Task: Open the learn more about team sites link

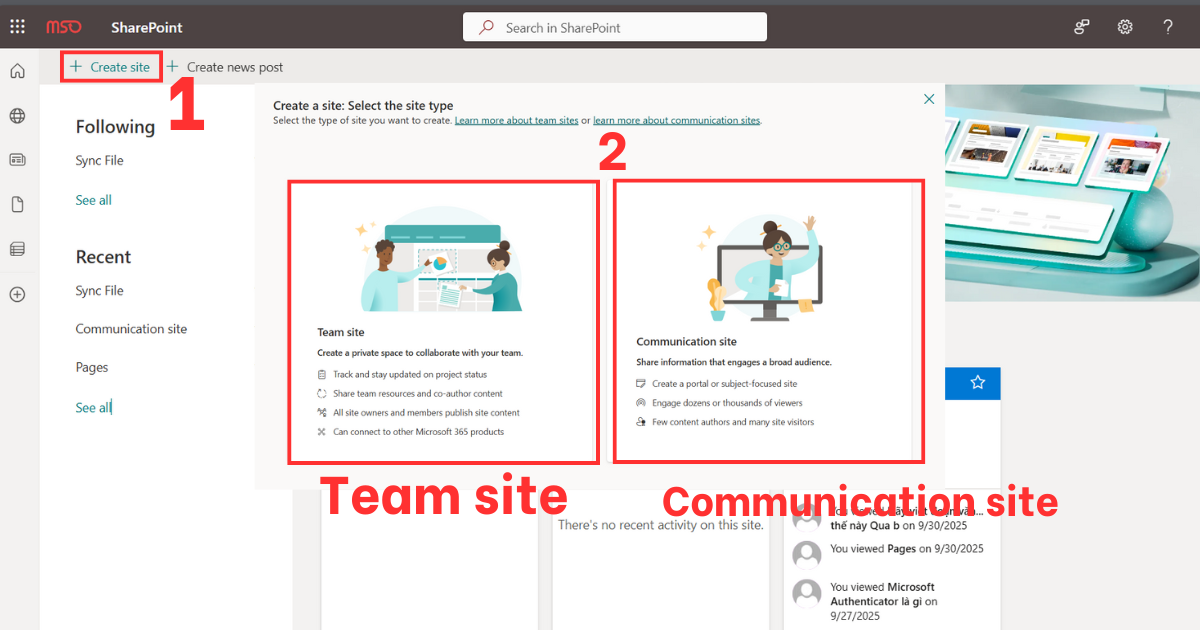Action: [516, 120]
